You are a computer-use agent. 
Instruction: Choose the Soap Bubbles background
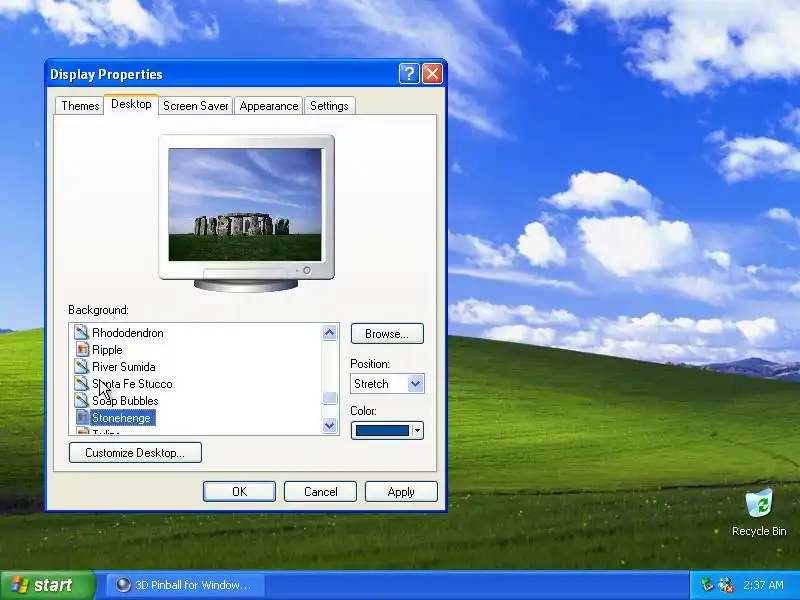tap(125, 400)
